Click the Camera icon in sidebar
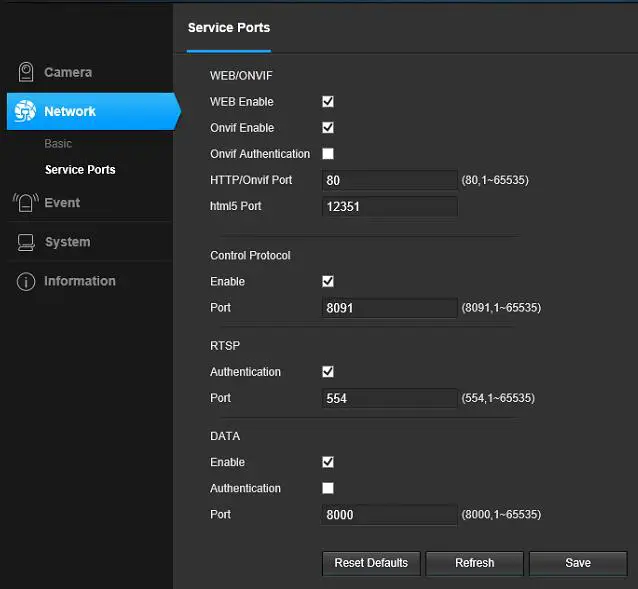638x589 pixels. tap(26, 73)
